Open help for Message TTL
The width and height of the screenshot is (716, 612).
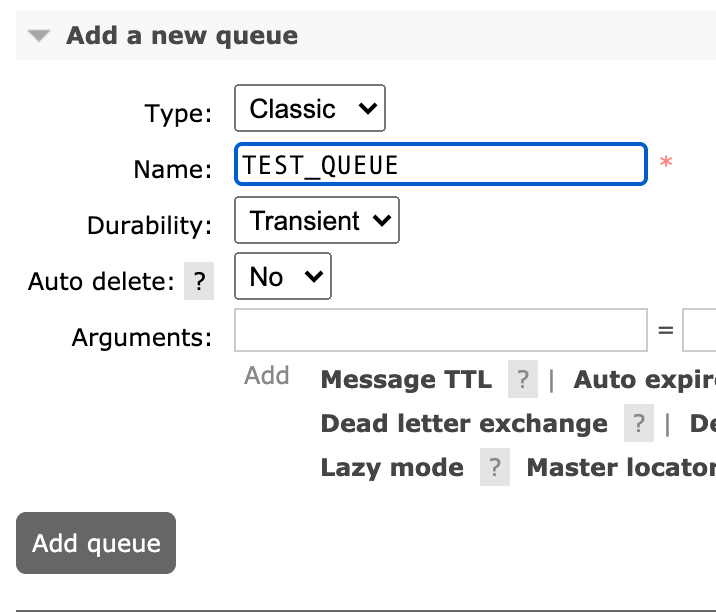coord(522,380)
